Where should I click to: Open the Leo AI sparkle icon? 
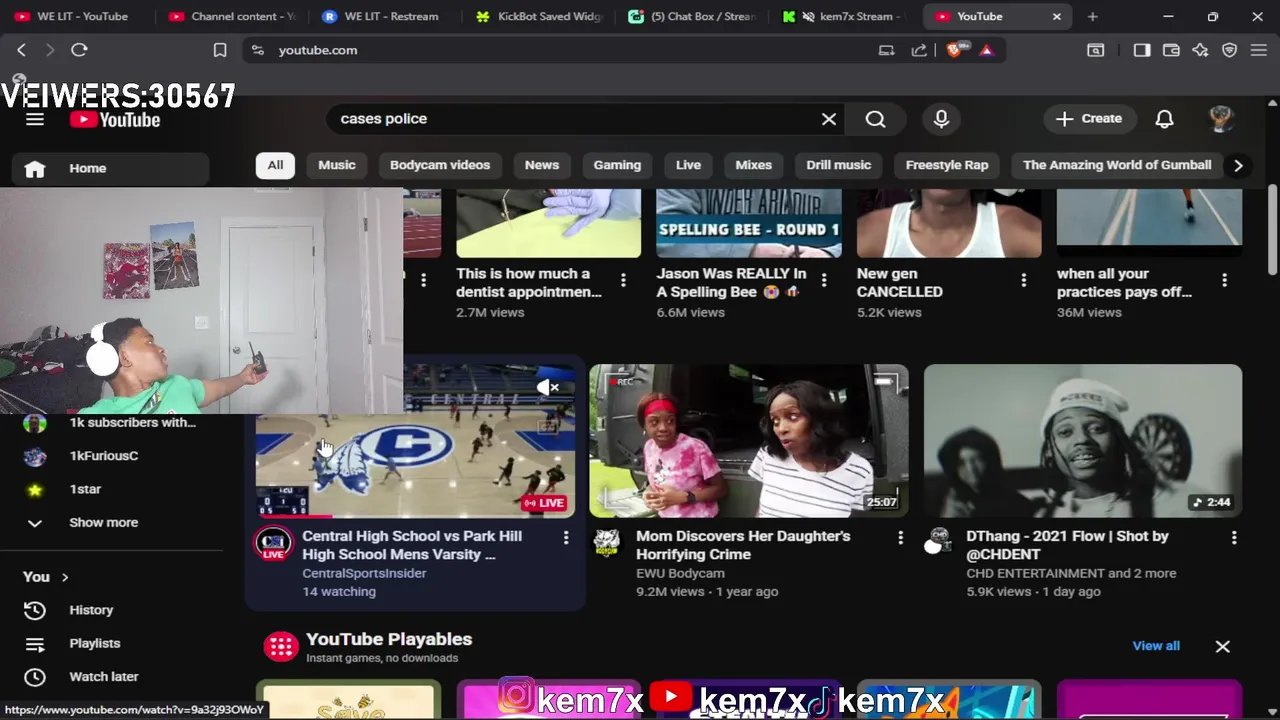click(x=1200, y=50)
